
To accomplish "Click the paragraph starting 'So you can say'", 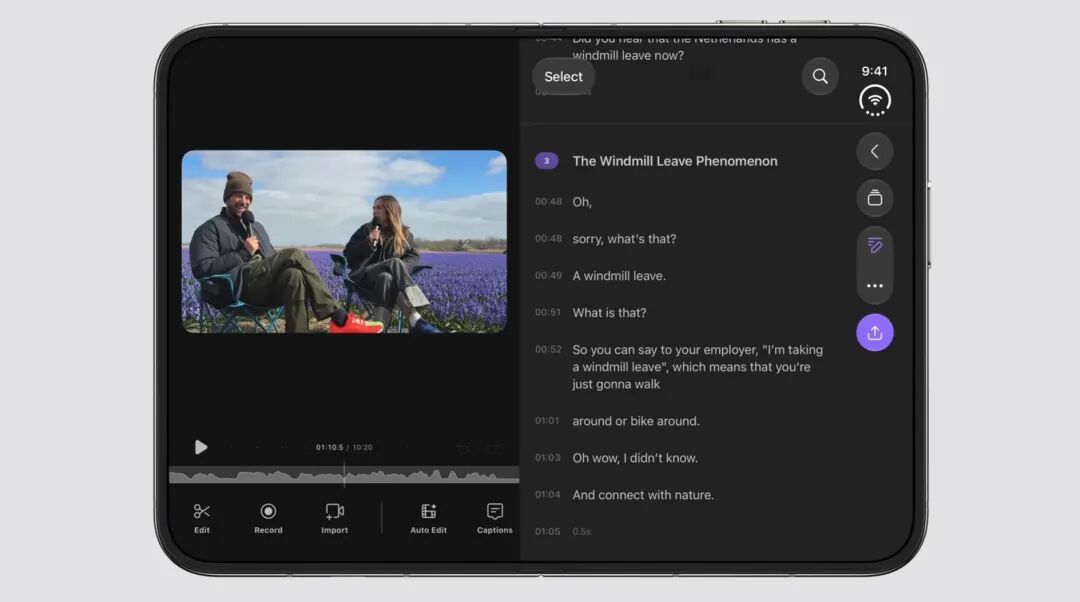I will (x=698, y=367).
